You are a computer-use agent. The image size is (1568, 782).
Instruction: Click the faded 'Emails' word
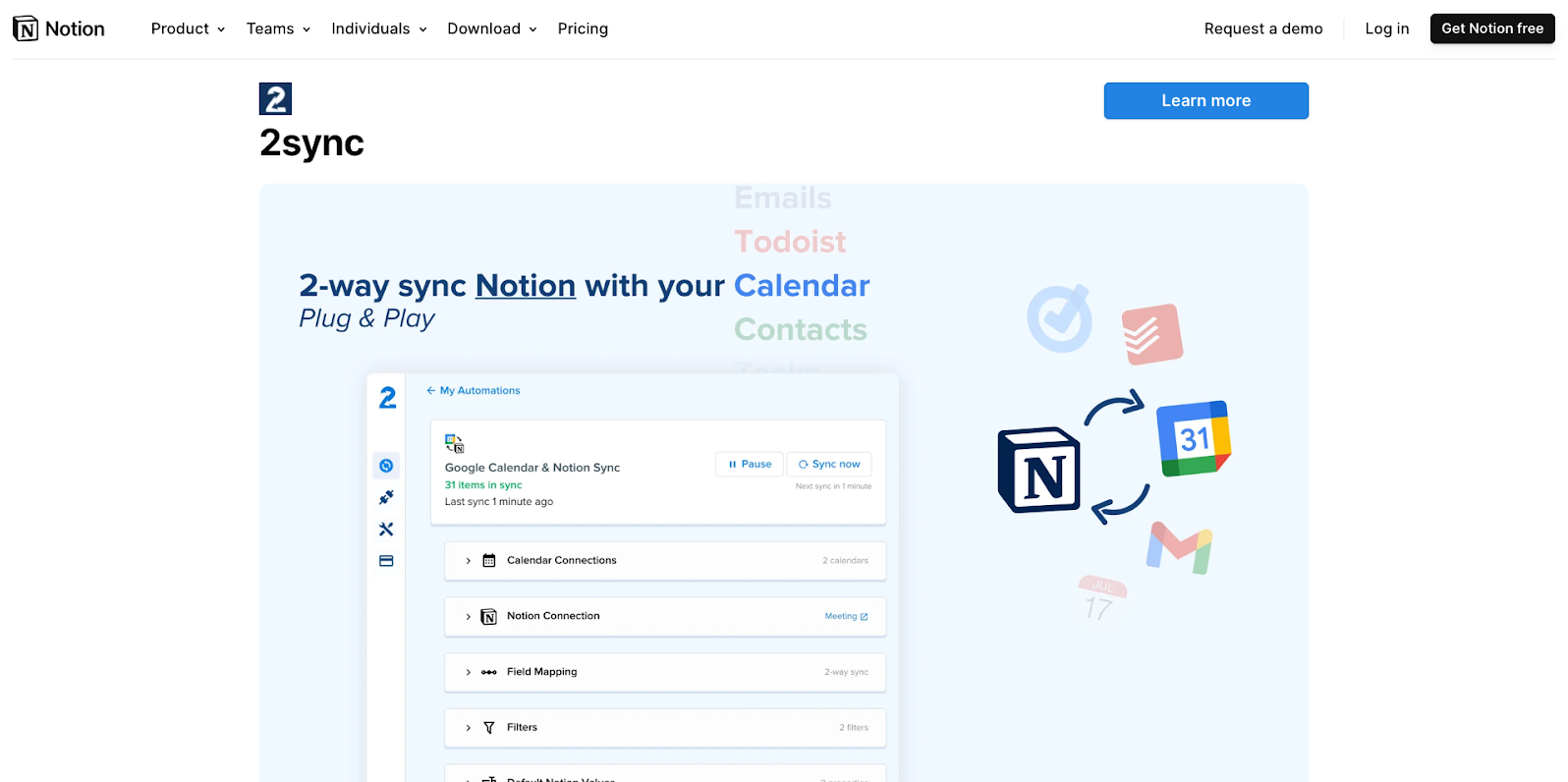coord(783,198)
